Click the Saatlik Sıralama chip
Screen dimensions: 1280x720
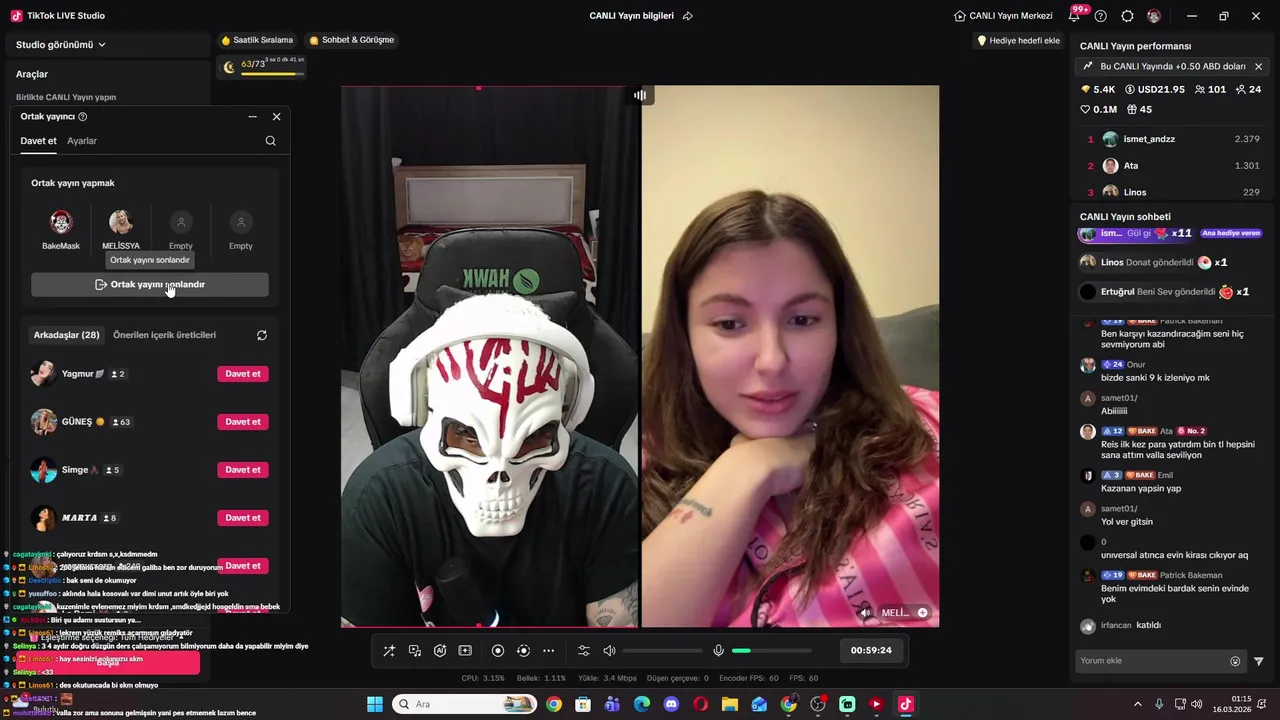coord(257,40)
